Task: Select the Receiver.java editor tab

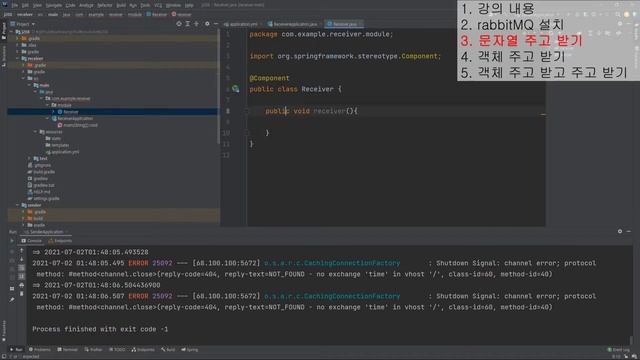Action: 343,24
